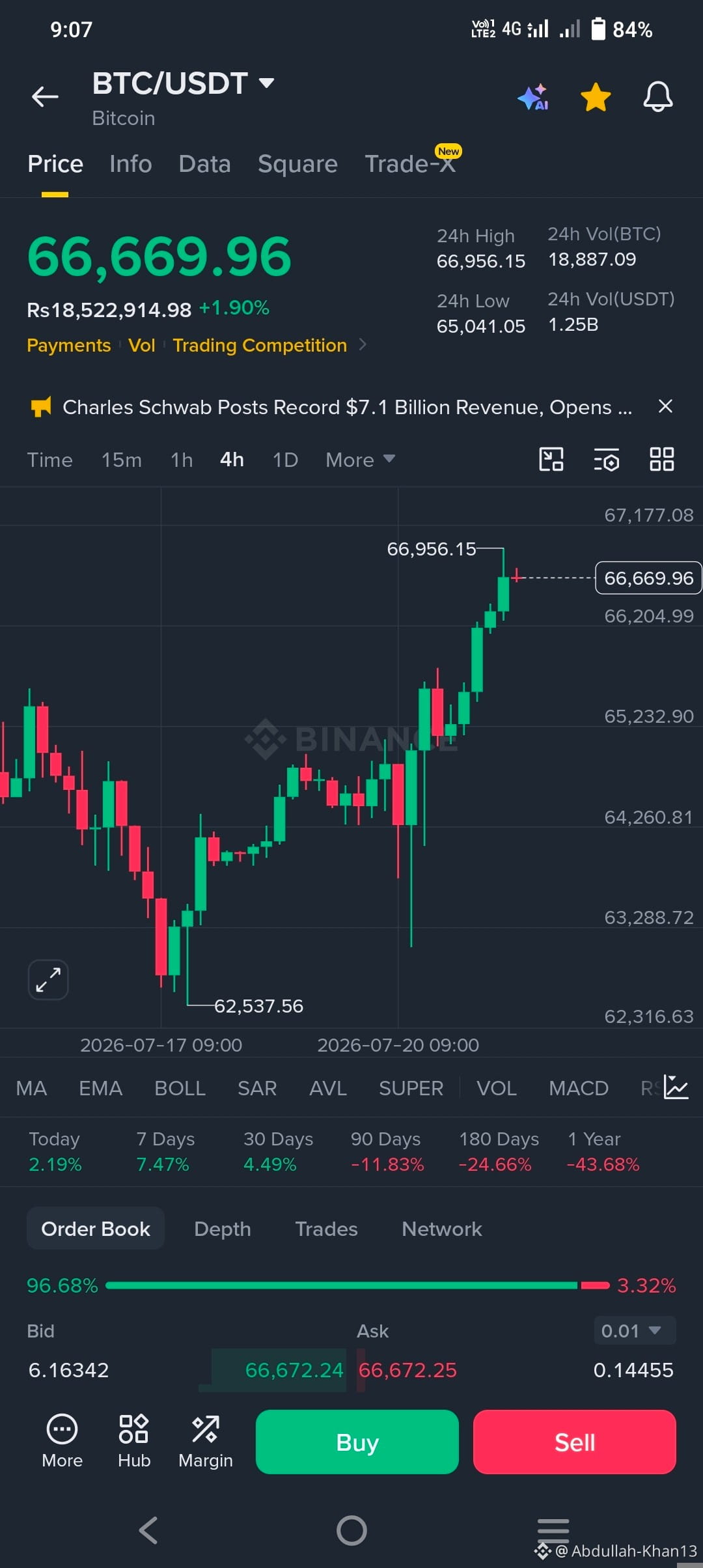Tap the 1 Year -43.68% performance value
The width and height of the screenshot is (703, 1568).
tap(603, 1164)
